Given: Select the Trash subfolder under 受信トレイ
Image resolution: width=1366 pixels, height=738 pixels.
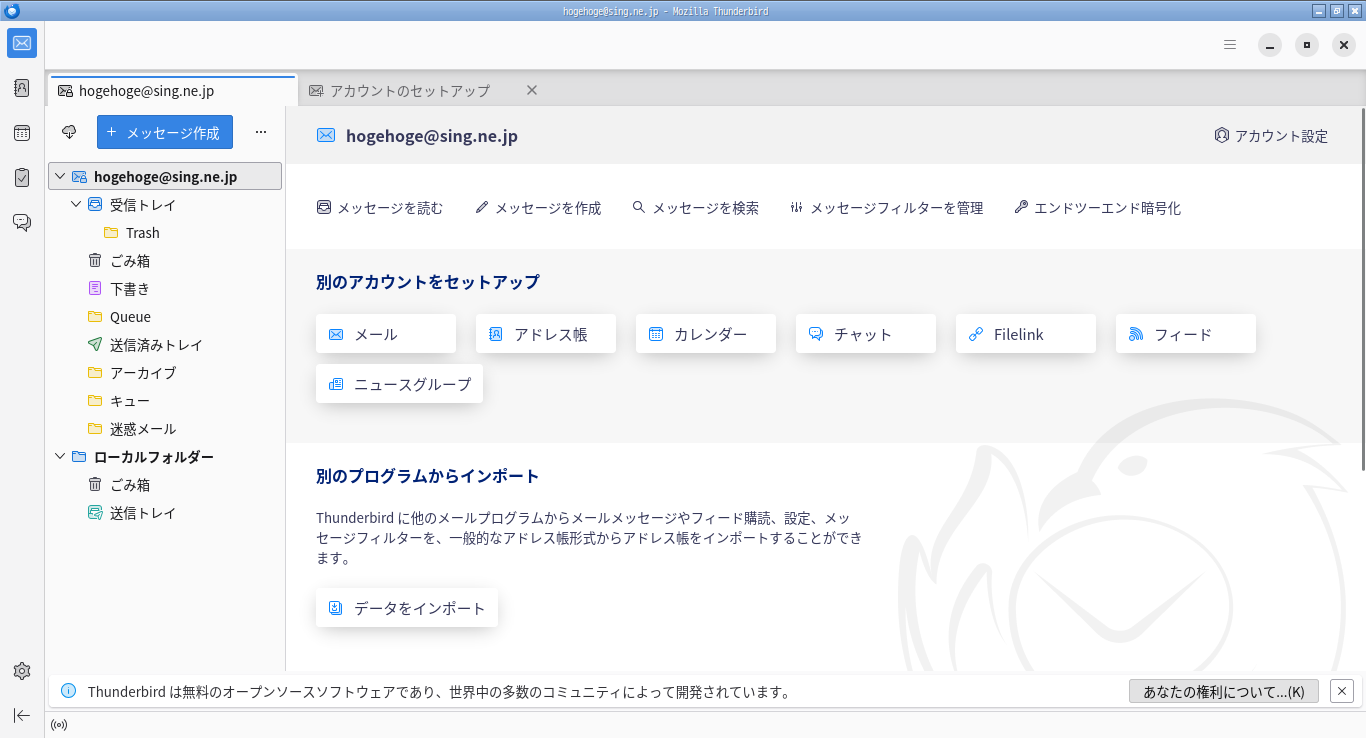Looking at the screenshot, I should 165,233.
